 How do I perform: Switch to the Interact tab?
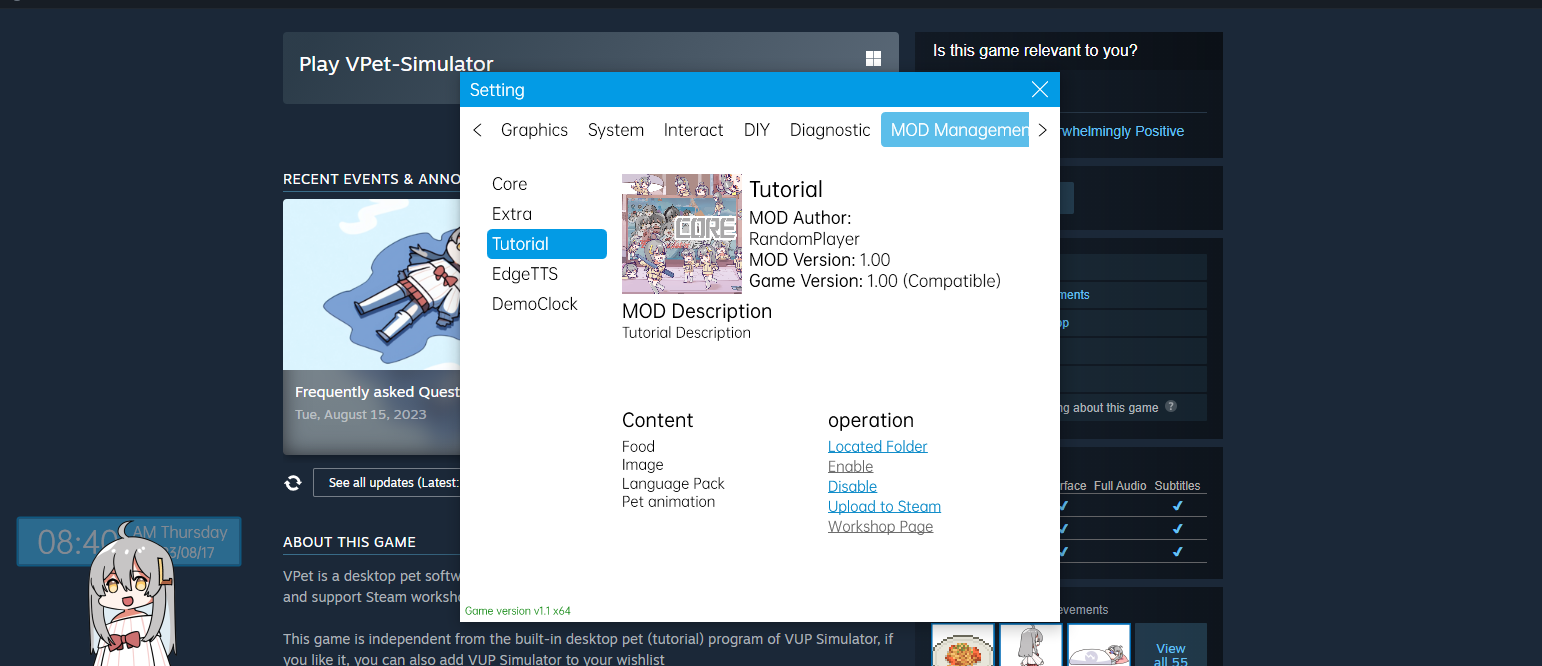tap(693, 130)
